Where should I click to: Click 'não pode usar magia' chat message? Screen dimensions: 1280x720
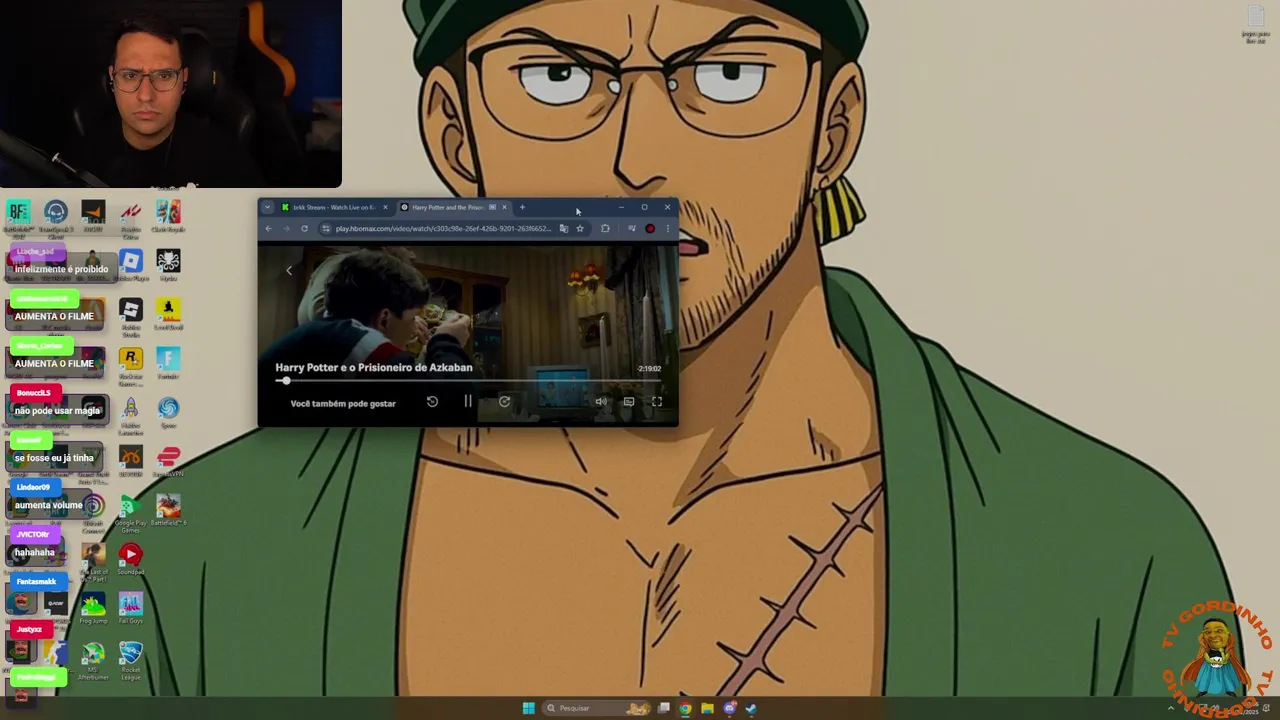(57, 411)
